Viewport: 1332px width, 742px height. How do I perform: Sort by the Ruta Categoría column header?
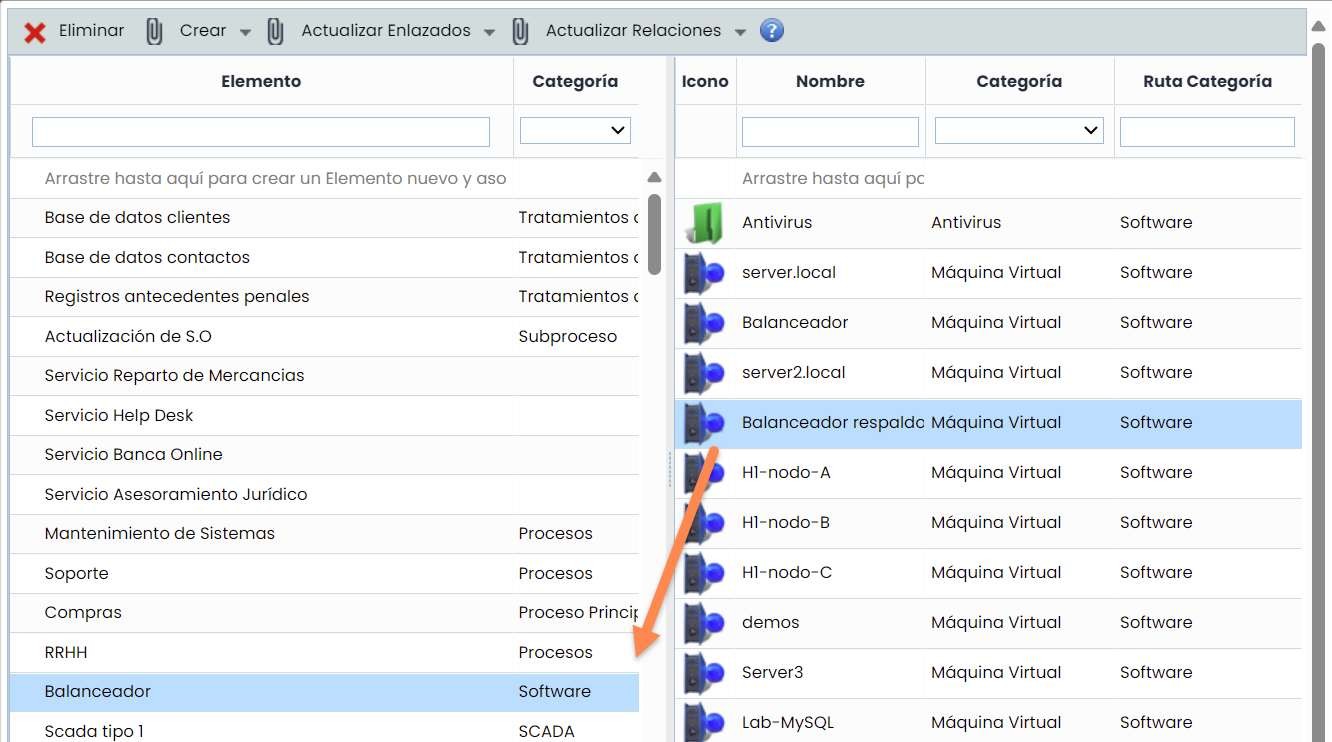pyautogui.click(x=1207, y=81)
